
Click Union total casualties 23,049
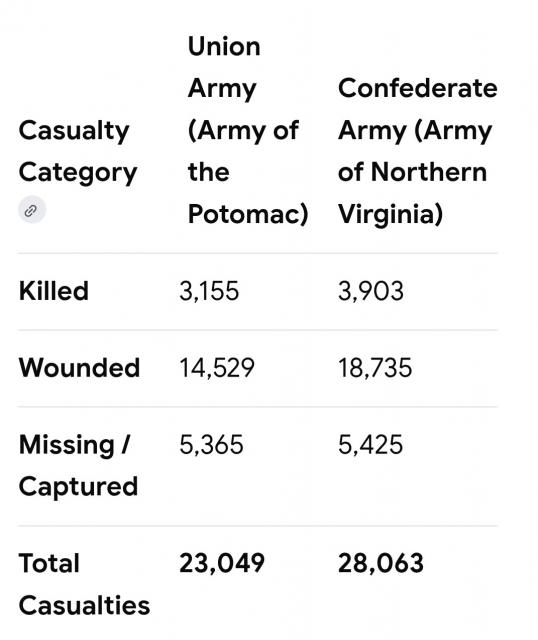(222, 563)
